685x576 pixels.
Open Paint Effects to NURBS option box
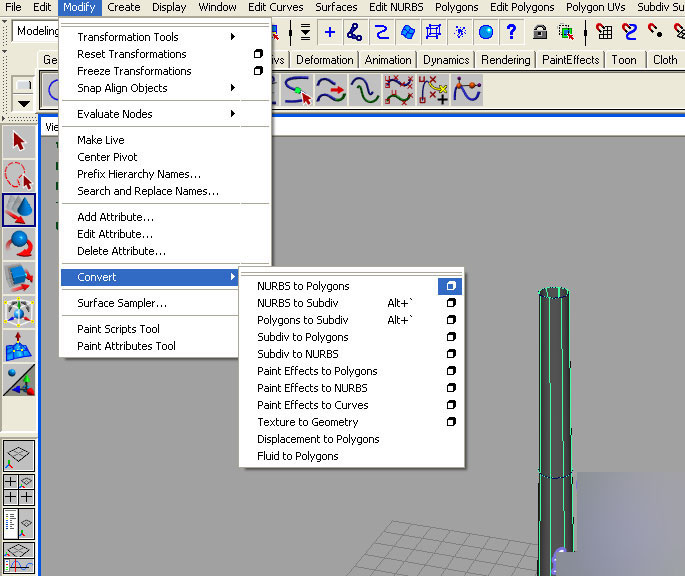pos(451,388)
